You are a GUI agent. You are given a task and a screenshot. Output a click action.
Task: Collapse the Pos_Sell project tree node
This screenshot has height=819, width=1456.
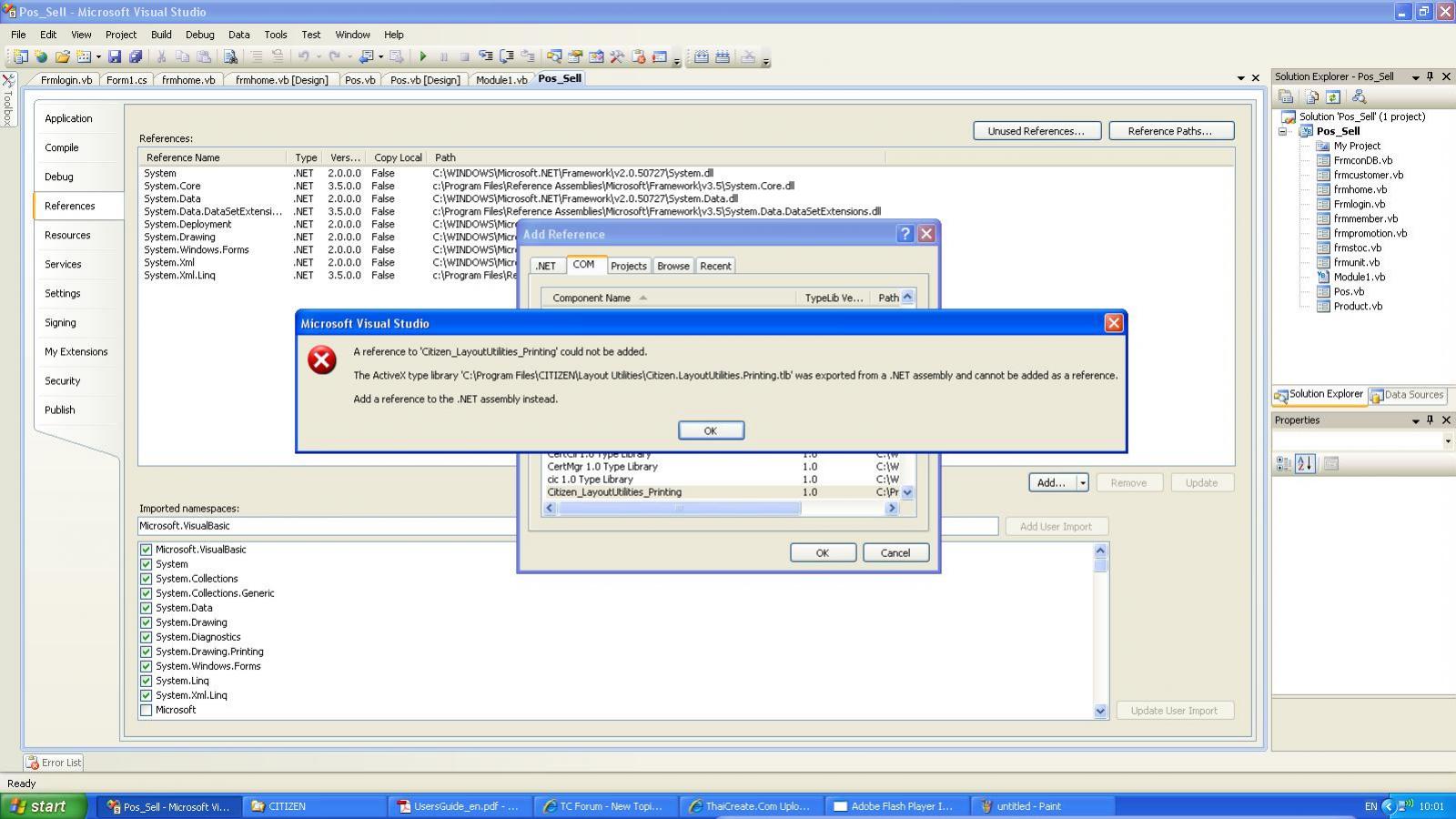coord(1283,131)
